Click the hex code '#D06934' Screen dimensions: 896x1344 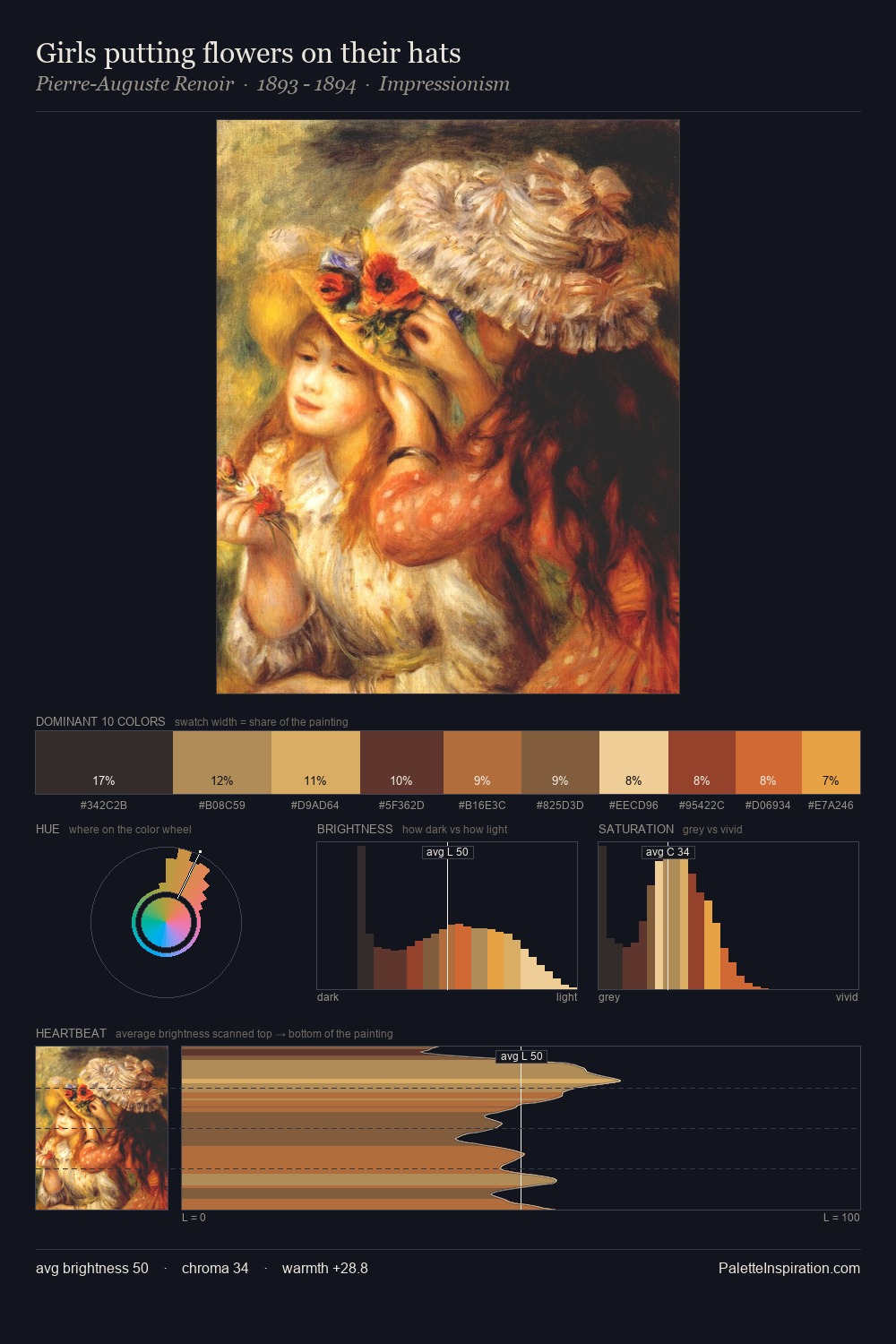click(768, 806)
